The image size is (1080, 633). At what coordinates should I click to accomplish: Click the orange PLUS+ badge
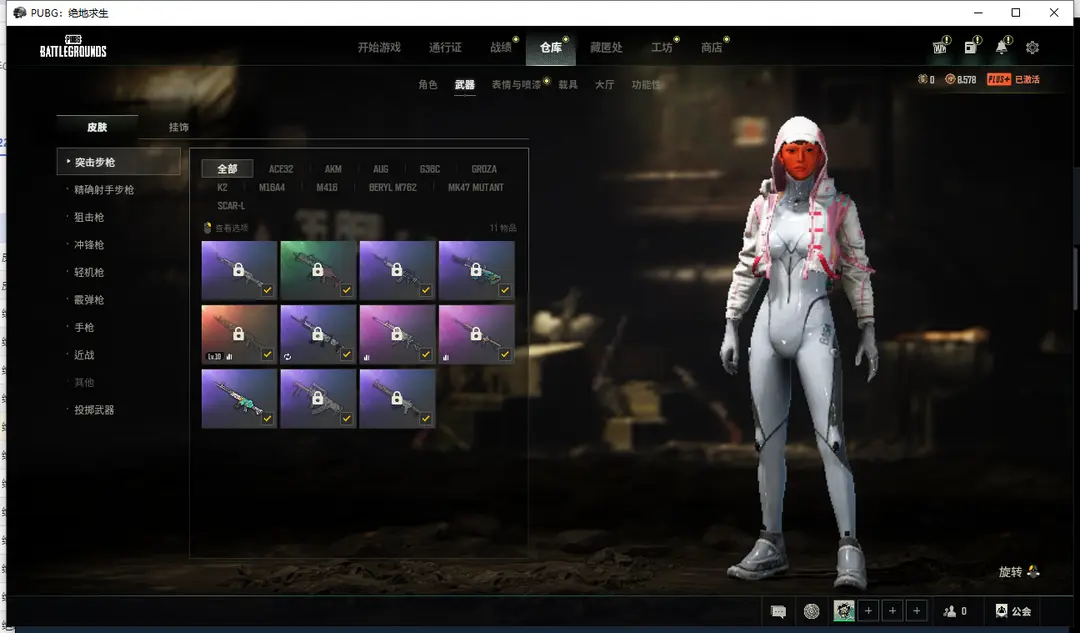pyautogui.click(x=999, y=79)
